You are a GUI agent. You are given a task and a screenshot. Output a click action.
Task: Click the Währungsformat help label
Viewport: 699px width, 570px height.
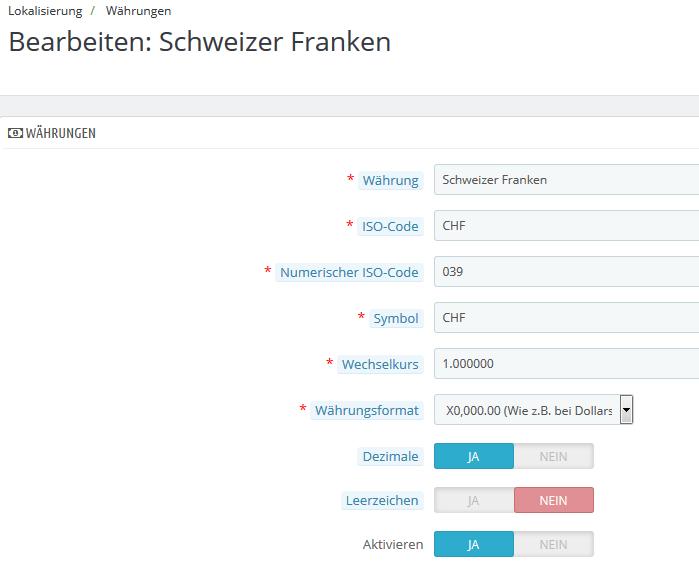[366, 410]
